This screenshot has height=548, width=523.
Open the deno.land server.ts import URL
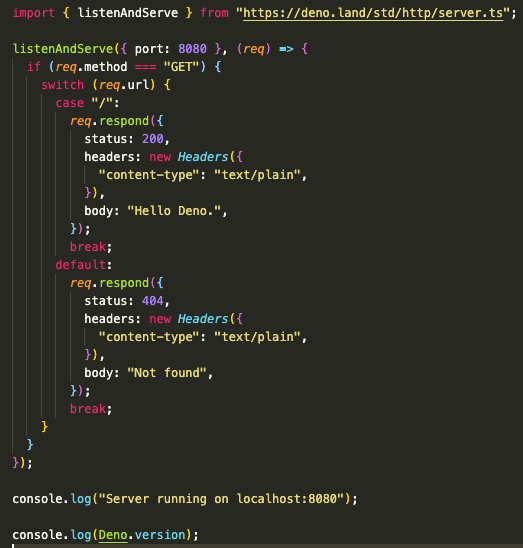373,13
